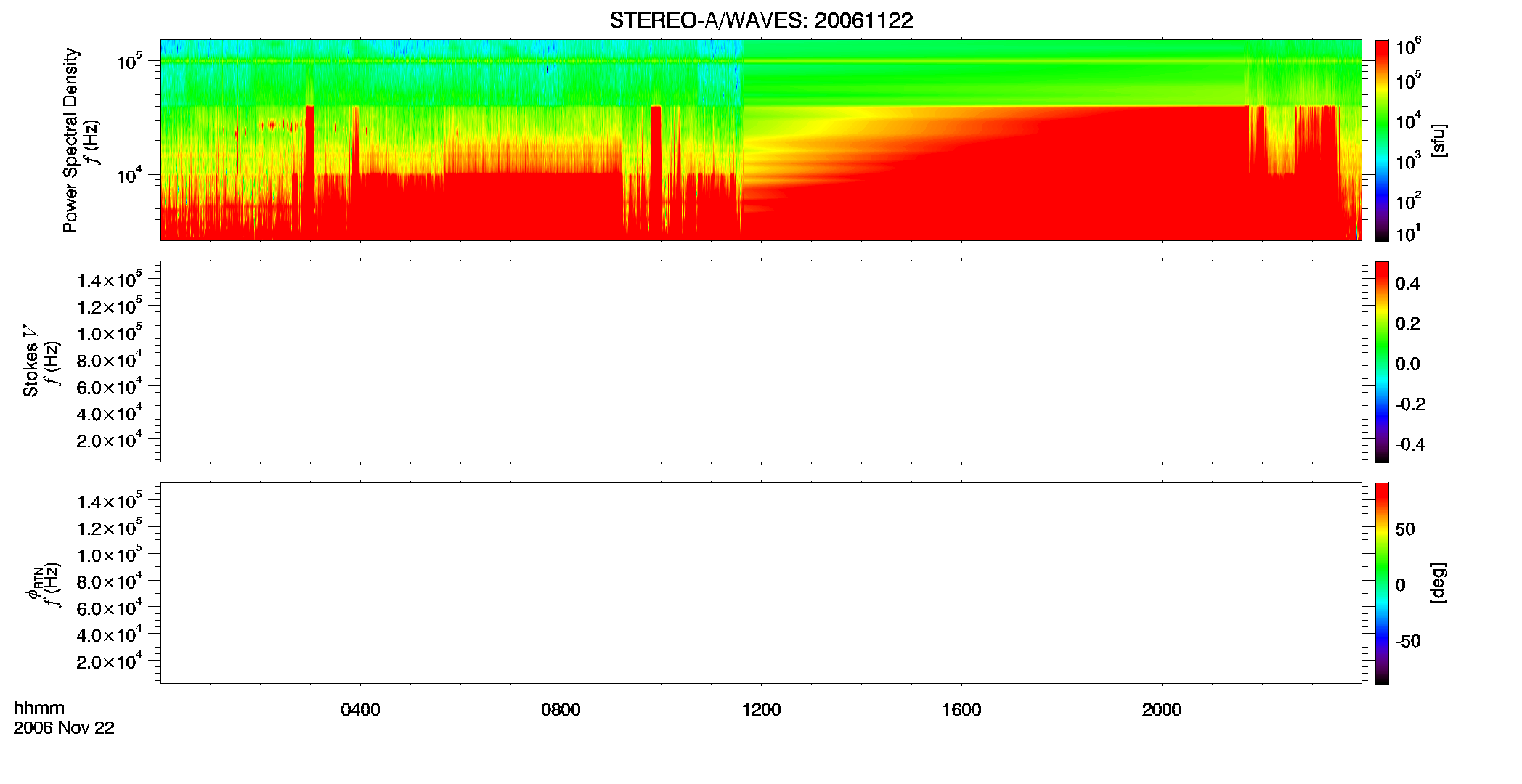Click the empty phi RTN plot panel

(761, 583)
